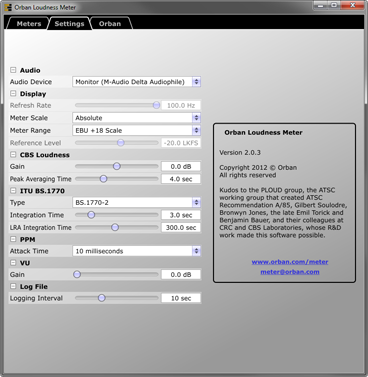This screenshot has width=368, height=377.
Task: Click the Audio Device label
Action: pos(31,82)
